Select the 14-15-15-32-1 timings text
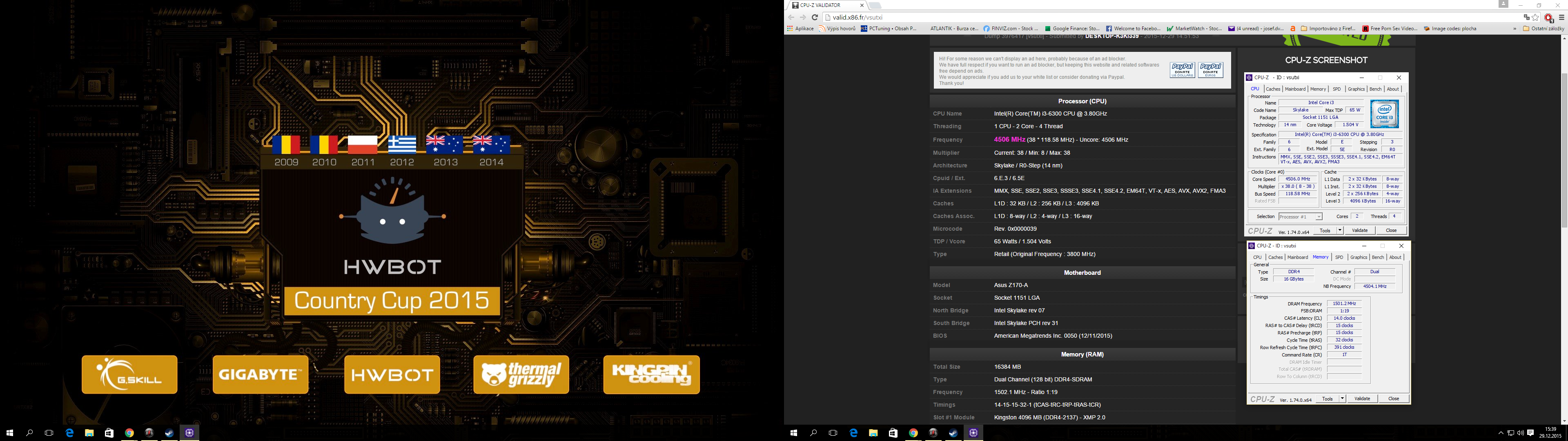This screenshot has height=441, width=1568. click(1013, 405)
